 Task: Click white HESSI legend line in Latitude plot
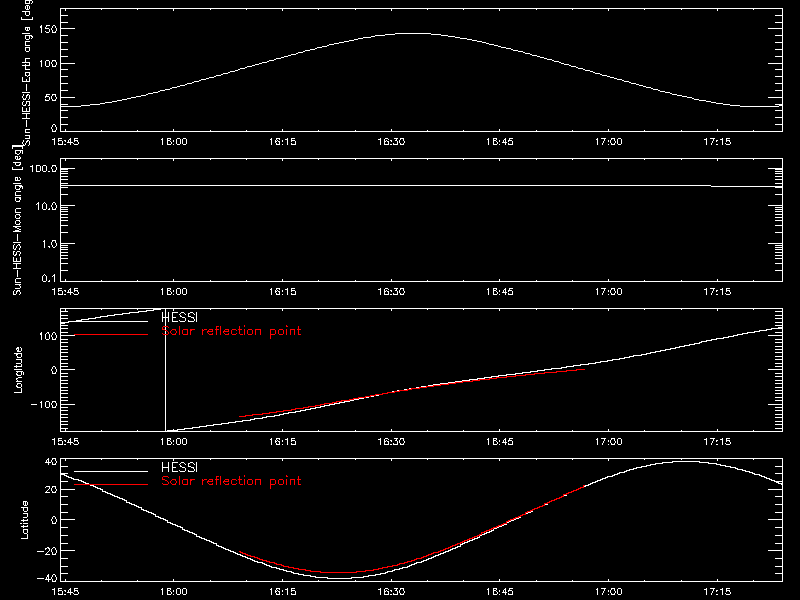pos(111,471)
